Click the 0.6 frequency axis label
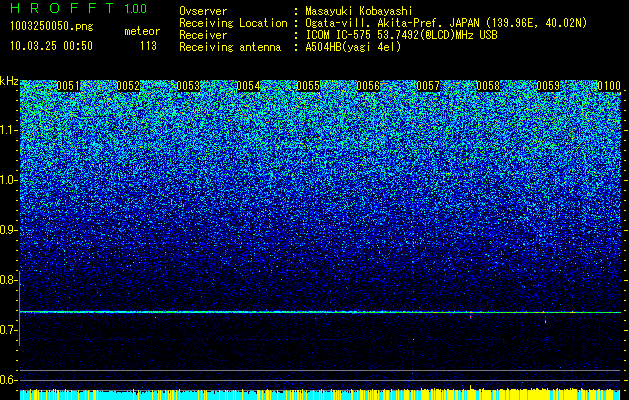 pos(8,380)
